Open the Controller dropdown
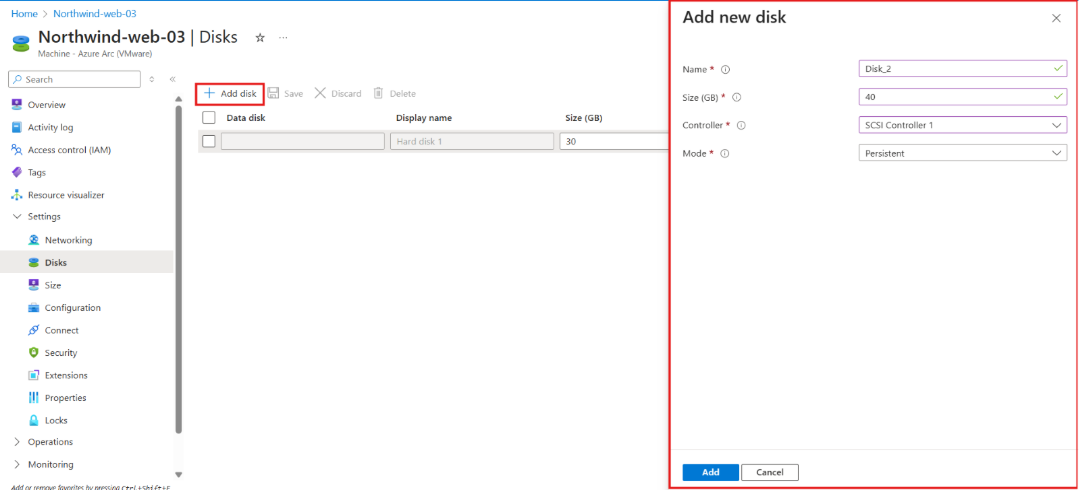This screenshot has width=1081, height=490. pos(963,125)
